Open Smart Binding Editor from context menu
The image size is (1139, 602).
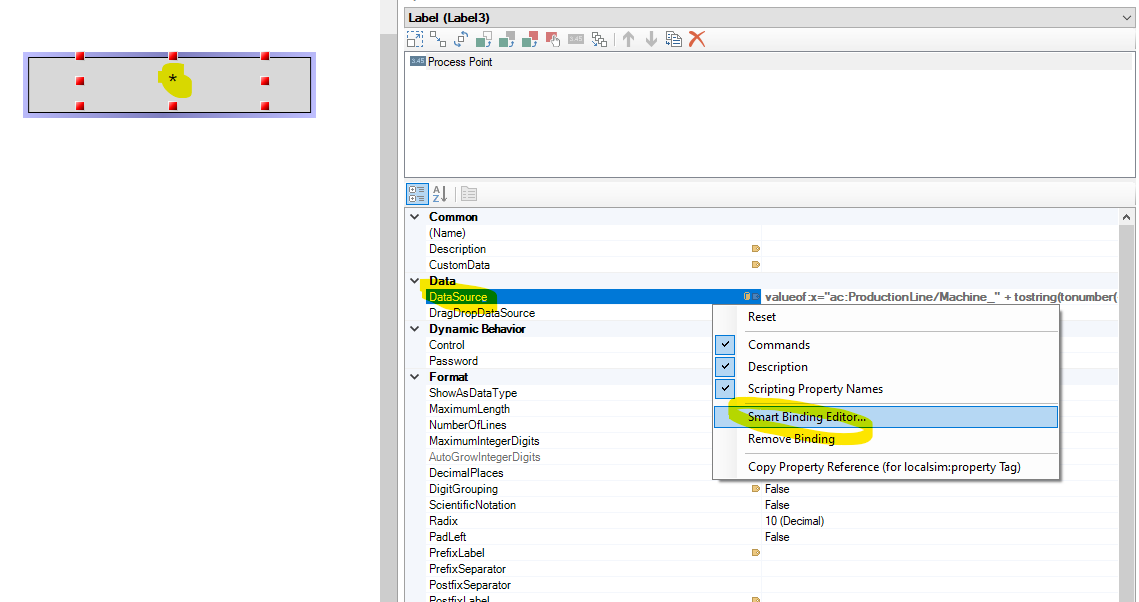pos(806,417)
